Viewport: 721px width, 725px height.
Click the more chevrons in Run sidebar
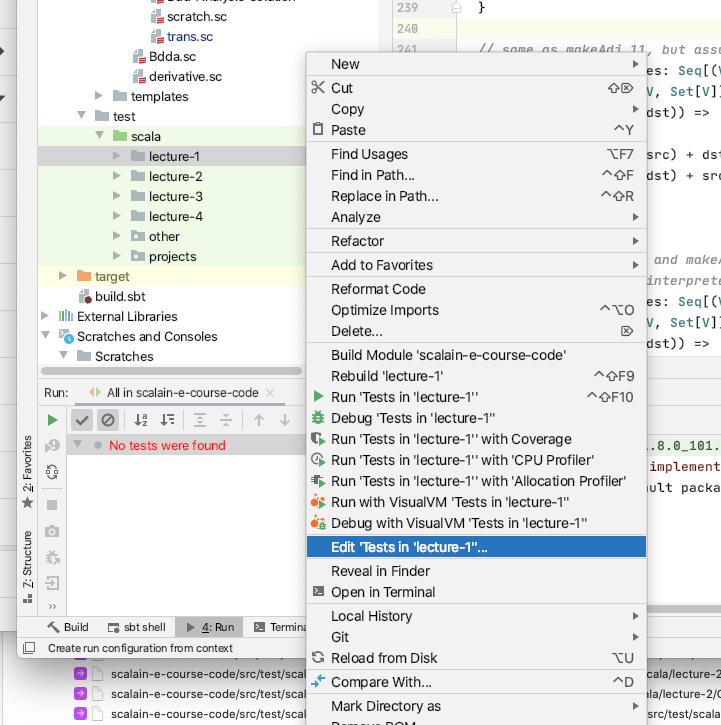pyautogui.click(x=52, y=606)
